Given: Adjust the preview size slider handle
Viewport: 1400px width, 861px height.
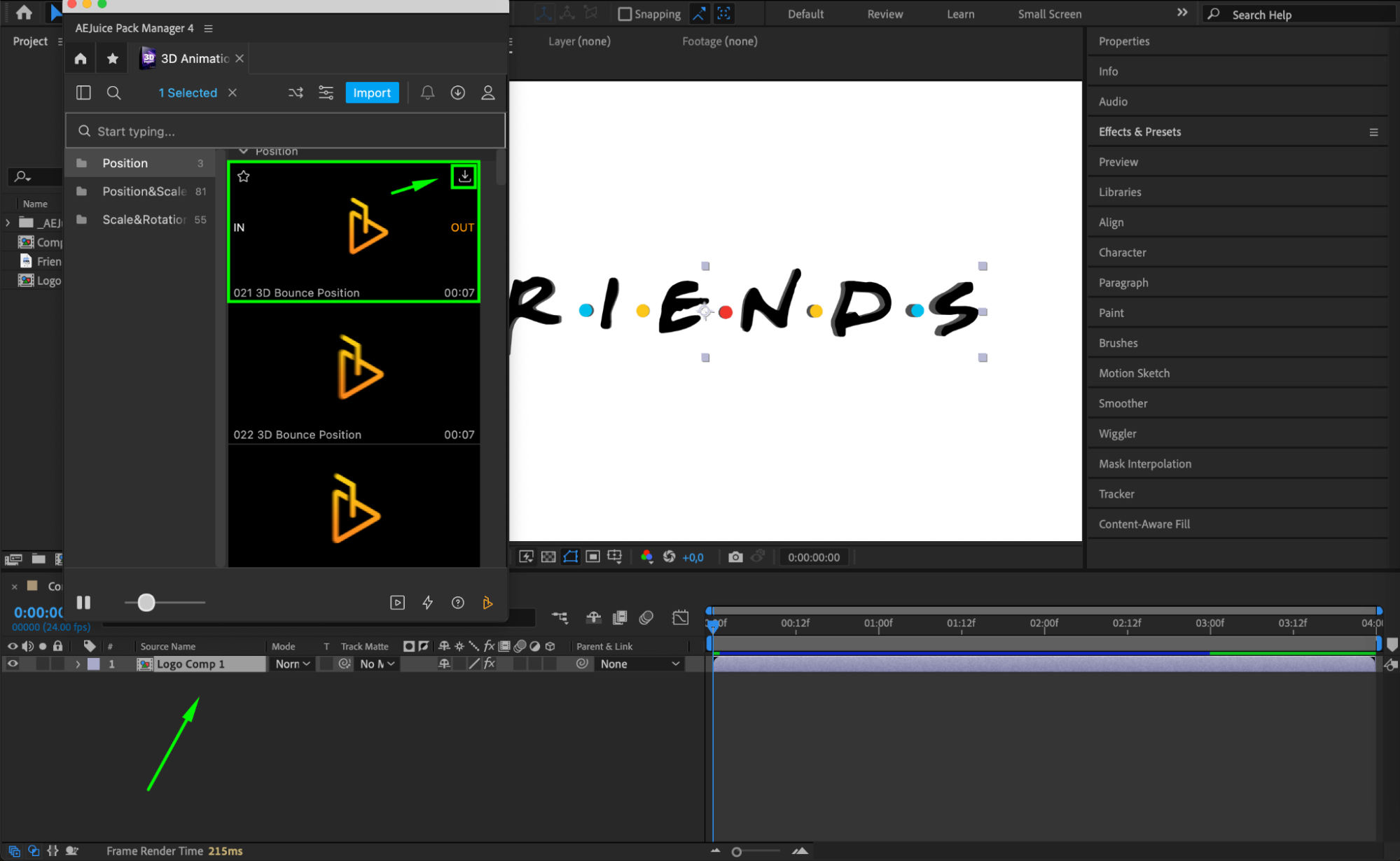Looking at the screenshot, I should (146, 603).
